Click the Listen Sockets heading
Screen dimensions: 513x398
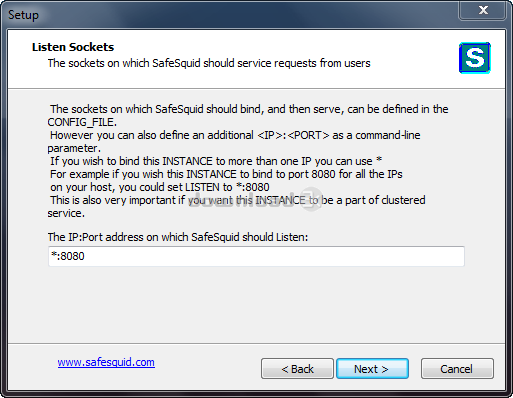(73, 47)
